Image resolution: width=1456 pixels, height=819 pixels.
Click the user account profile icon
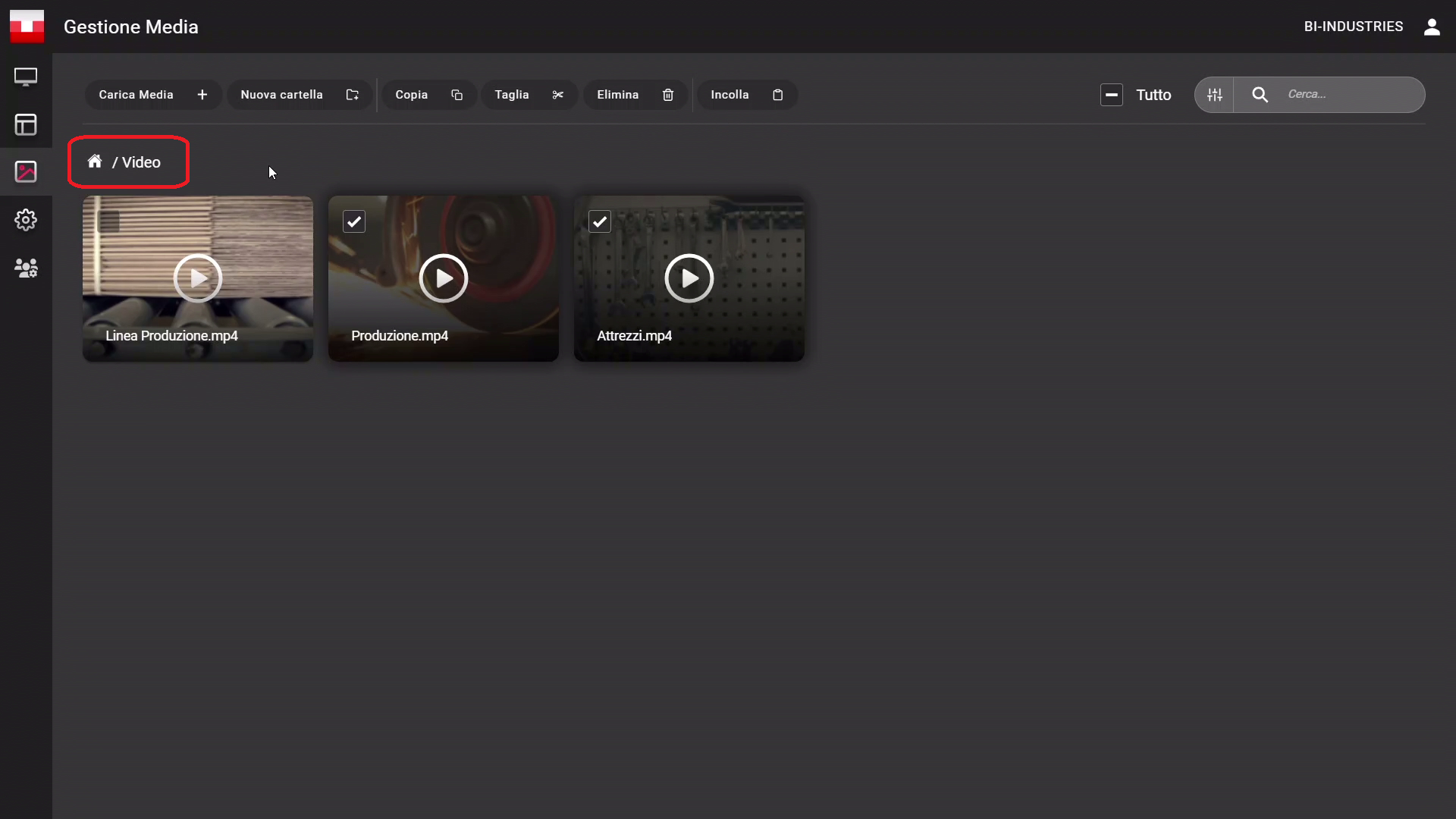[1431, 27]
